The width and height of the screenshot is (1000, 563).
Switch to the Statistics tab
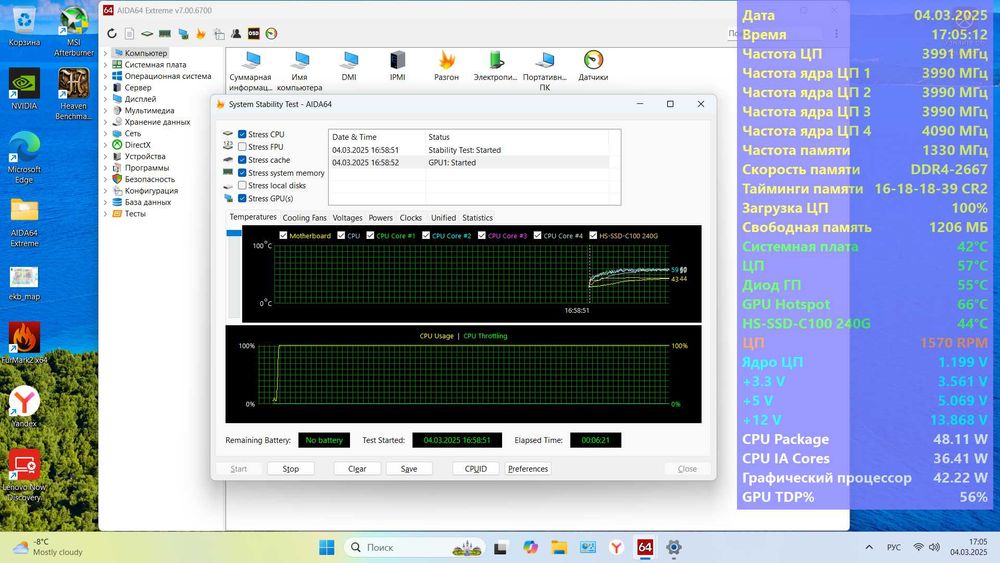click(477, 218)
